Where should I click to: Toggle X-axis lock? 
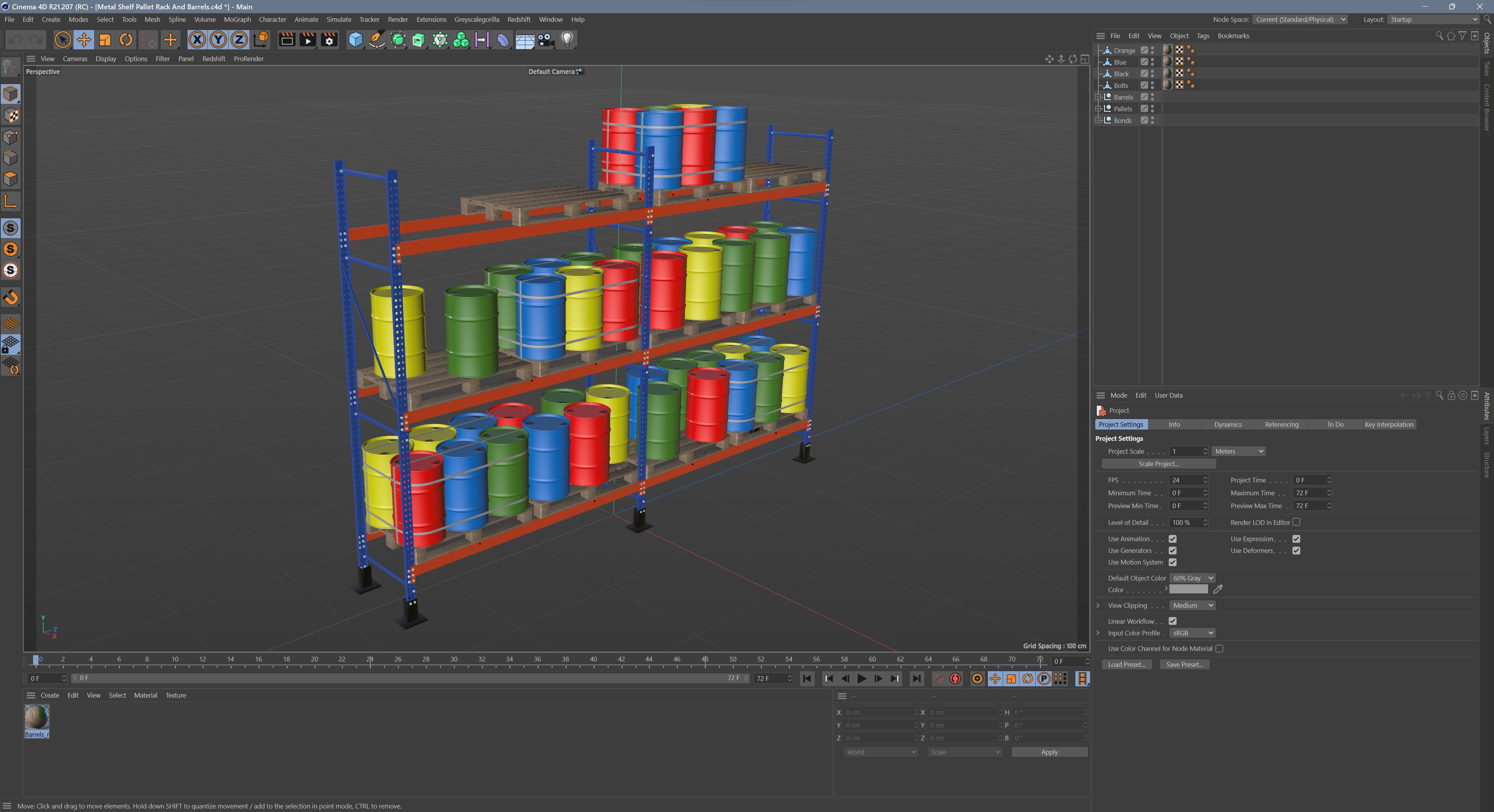(197, 39)
